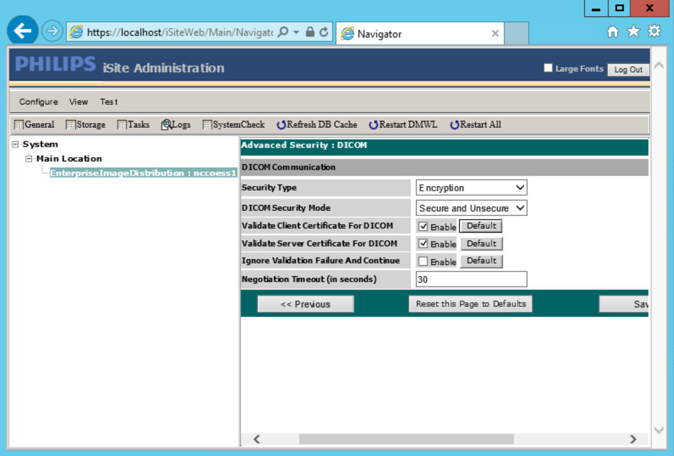Click the lock security icon in address bar
674x456 pixels.
(310, 32)
